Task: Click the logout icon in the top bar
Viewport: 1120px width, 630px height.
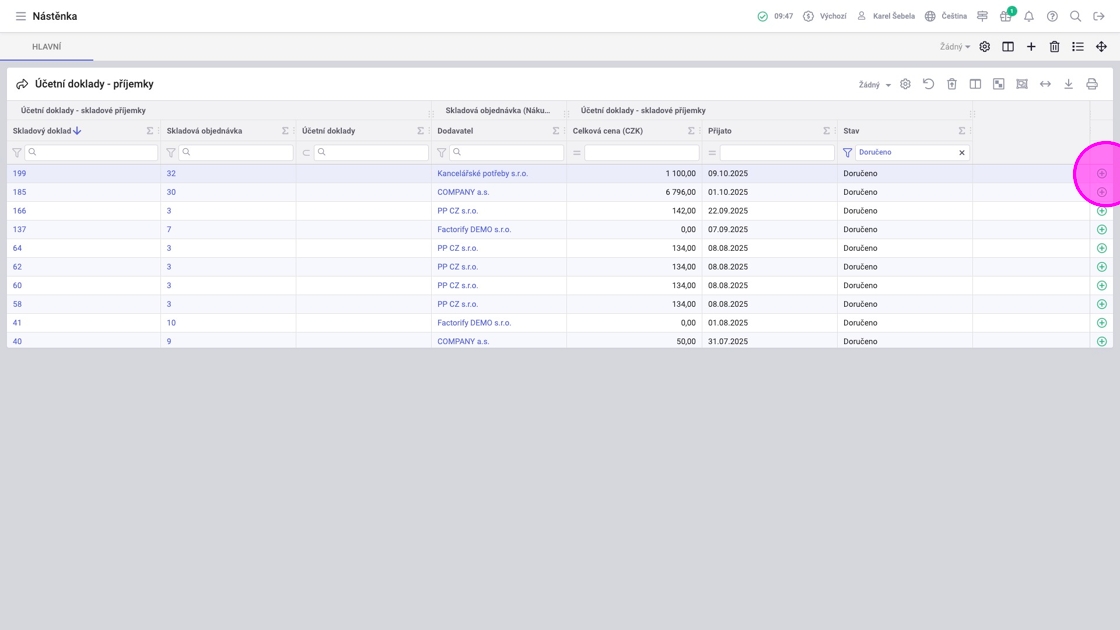Action: 1098,16
